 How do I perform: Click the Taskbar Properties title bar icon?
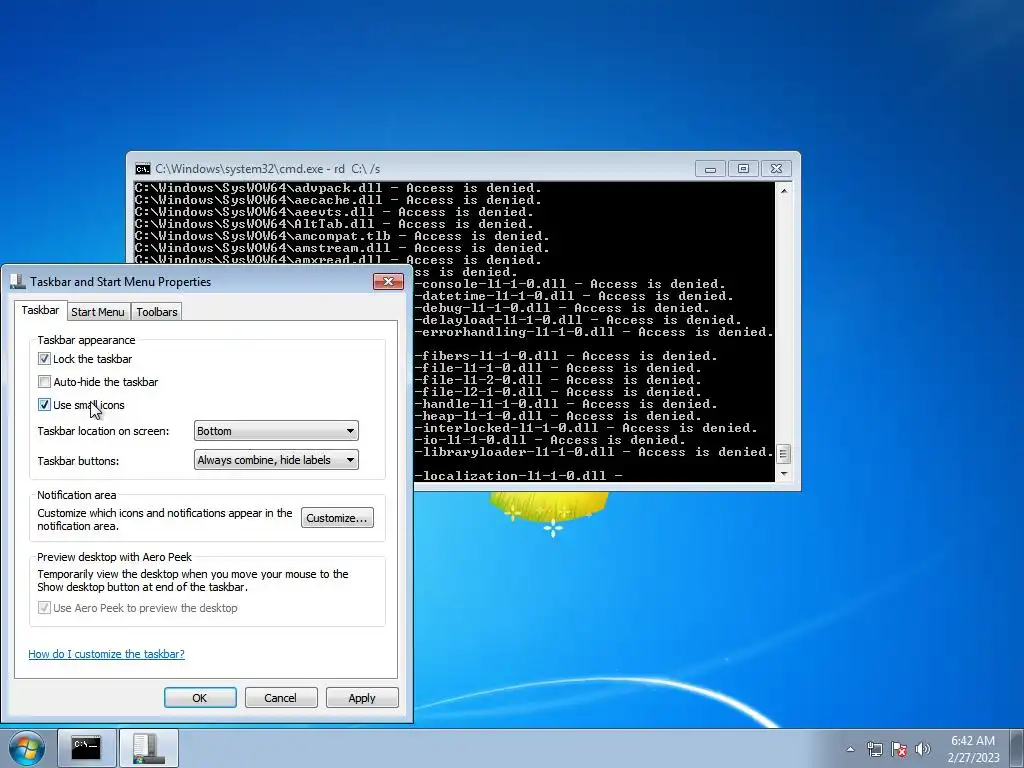(18, 282)
